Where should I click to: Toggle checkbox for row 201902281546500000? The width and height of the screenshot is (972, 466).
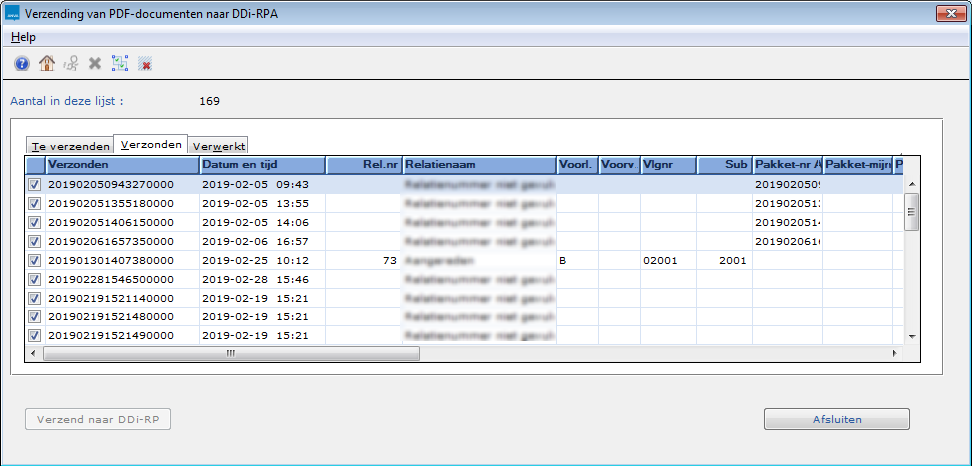[x=34, y=279]
